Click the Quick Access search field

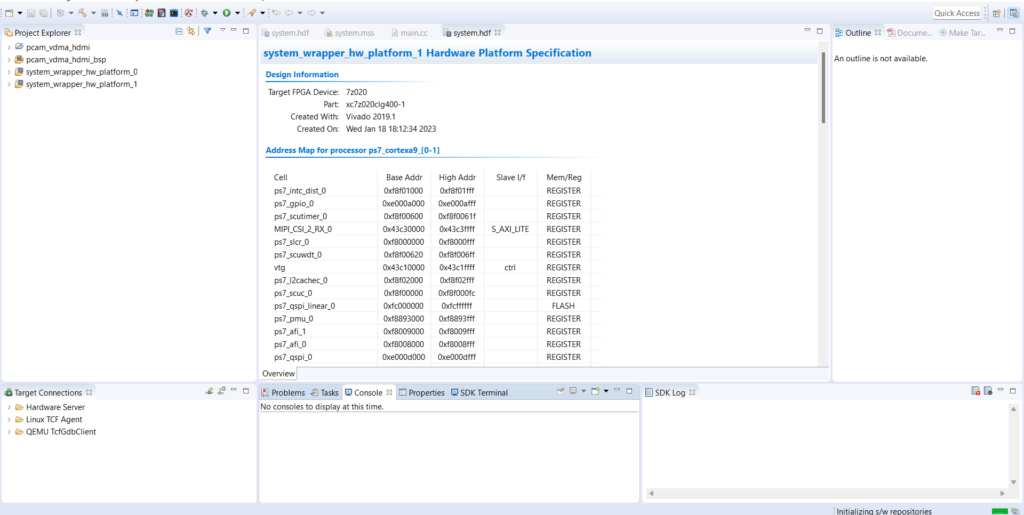click(957, 13)
